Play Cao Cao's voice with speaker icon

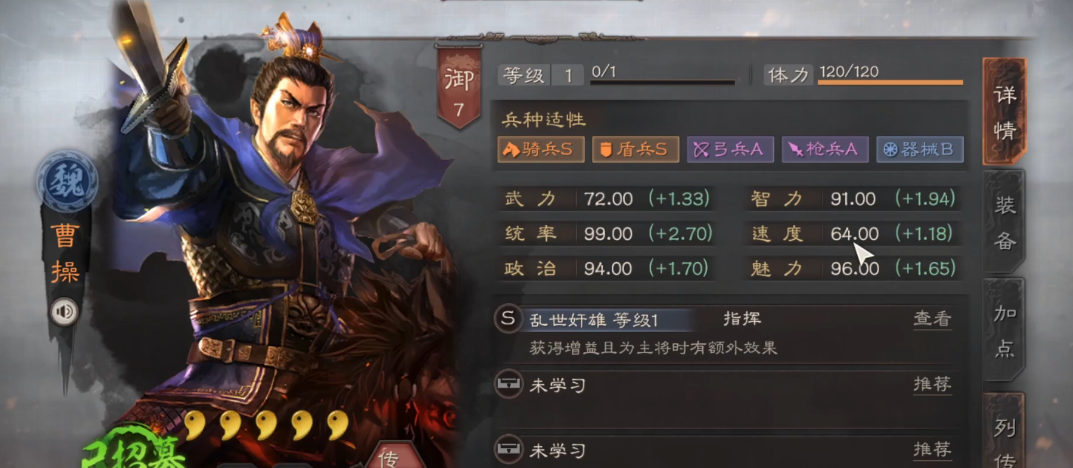point(65,313)
